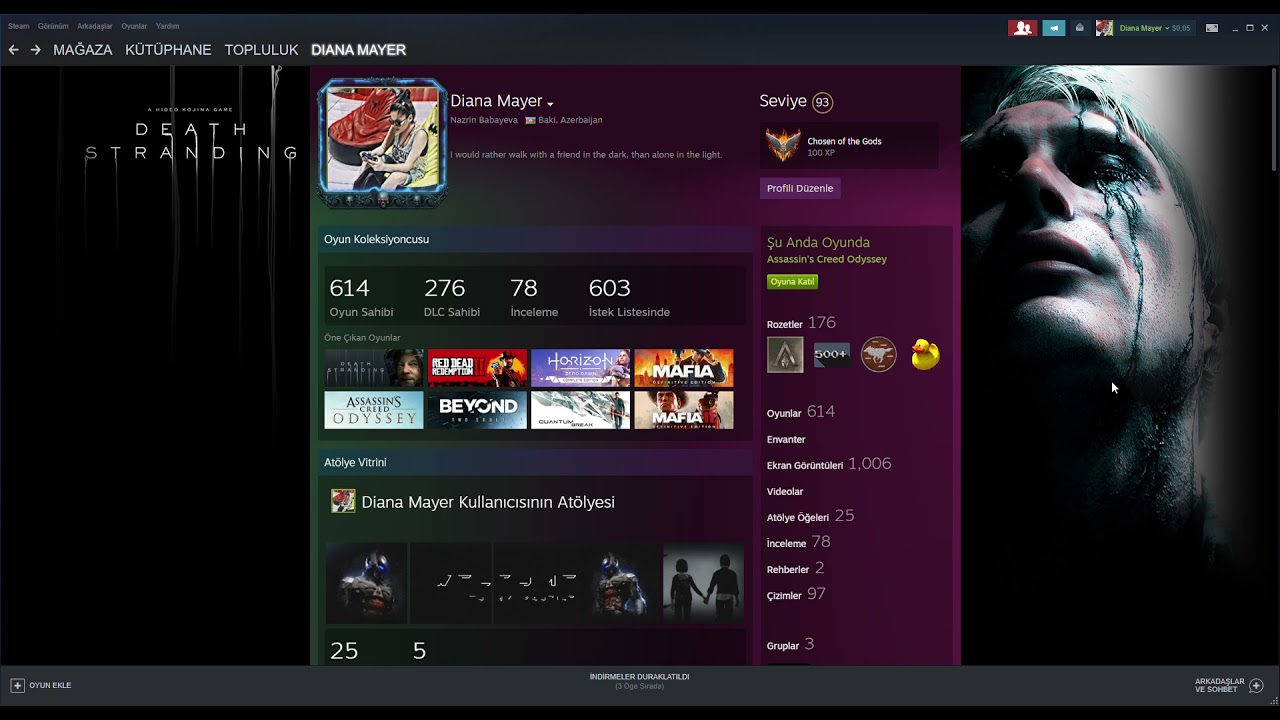Go forward with the right arrow
Screen dimensions: 1280x720
[x=36, y=50]
